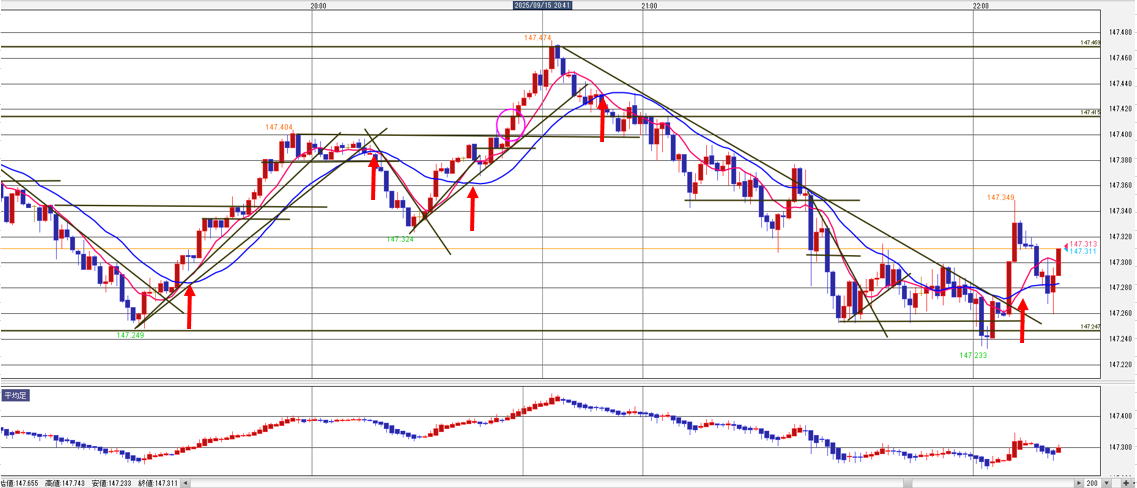
Task: Click the 平均足 indicator panel label
Action: click(15, 396)
